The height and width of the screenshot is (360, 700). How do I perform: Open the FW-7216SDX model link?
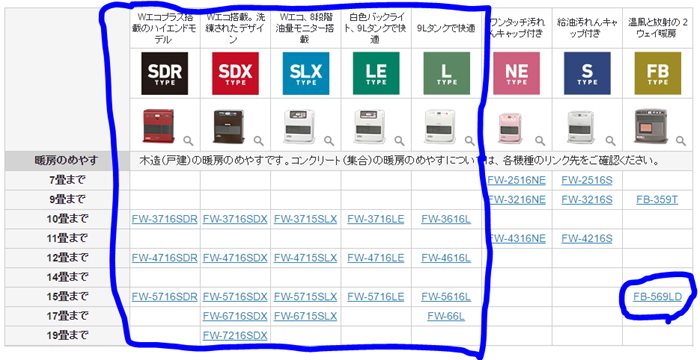coord(235,335)
